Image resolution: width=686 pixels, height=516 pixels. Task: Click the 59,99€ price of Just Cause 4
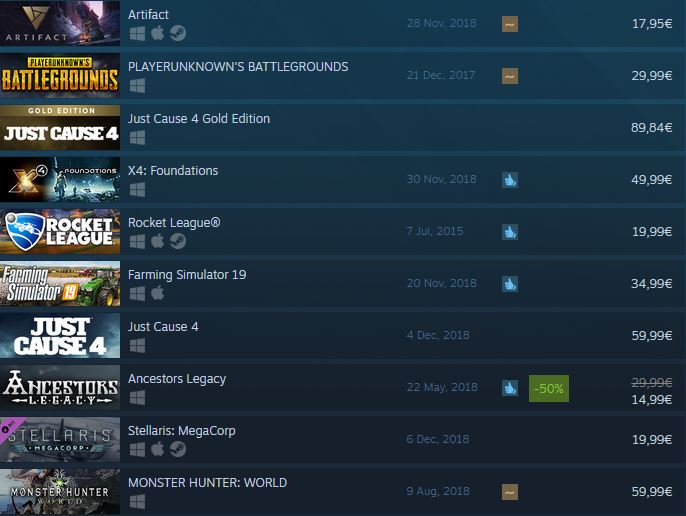[651, 336]
